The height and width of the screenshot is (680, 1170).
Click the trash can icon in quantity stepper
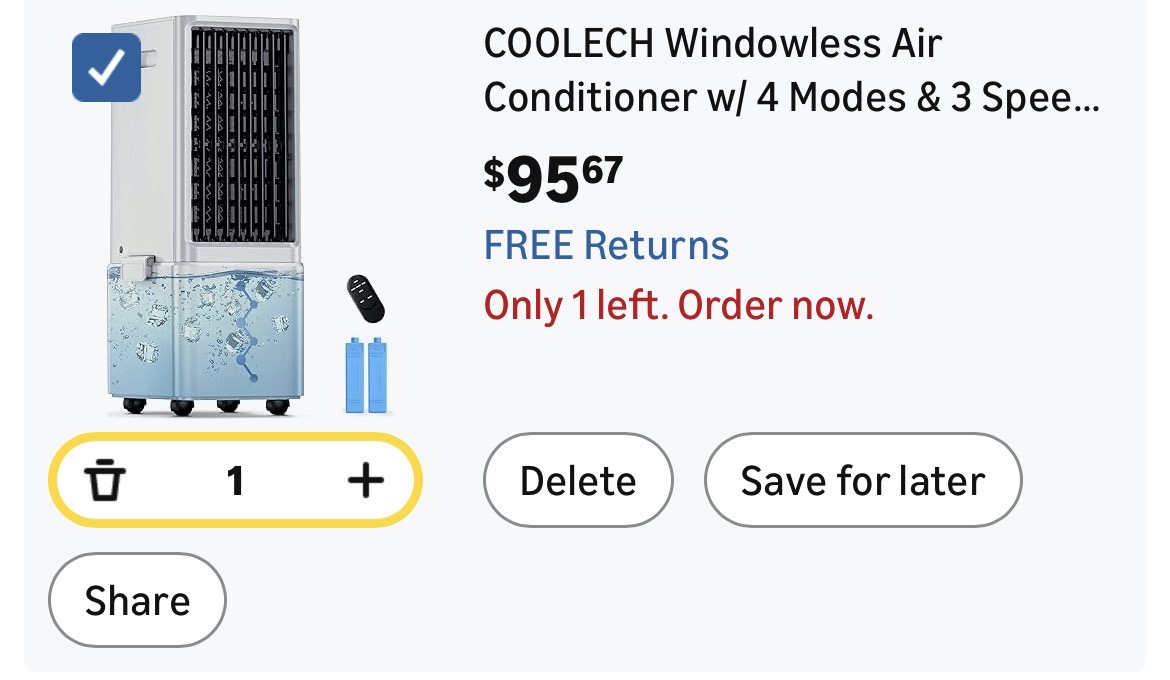(x=105, y=482)
